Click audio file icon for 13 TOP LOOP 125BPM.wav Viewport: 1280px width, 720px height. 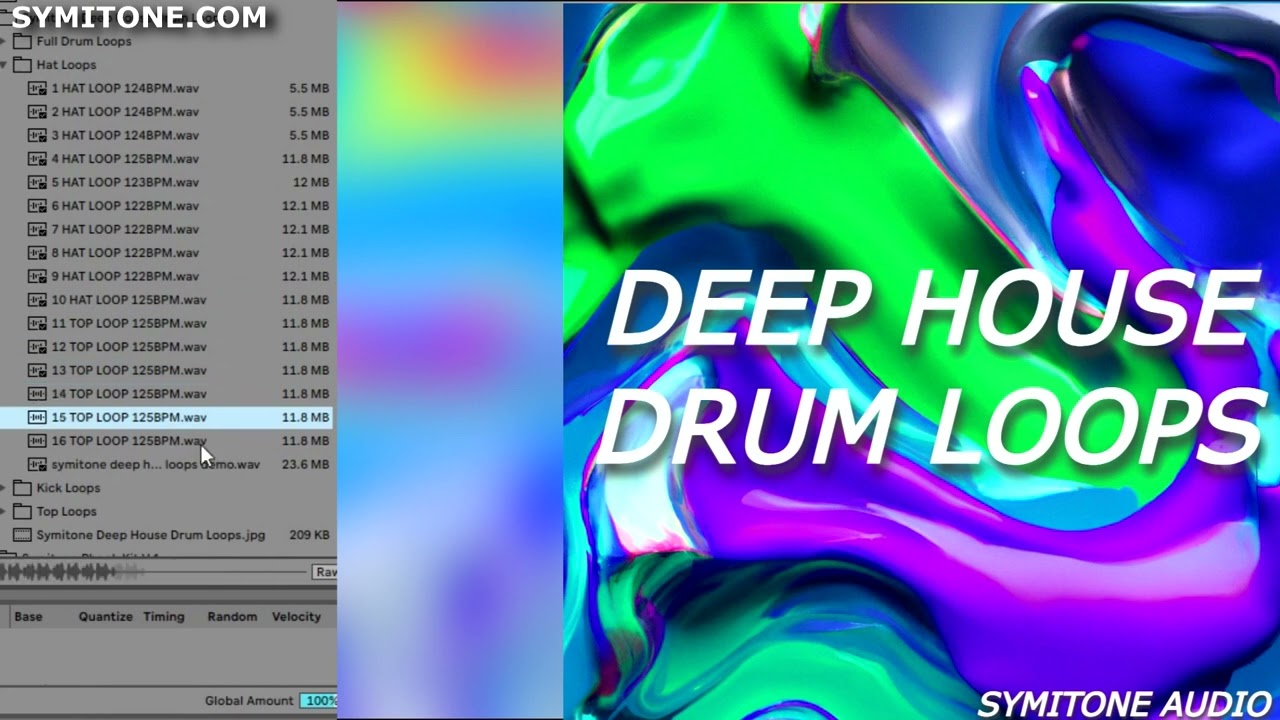click(37, 370)
